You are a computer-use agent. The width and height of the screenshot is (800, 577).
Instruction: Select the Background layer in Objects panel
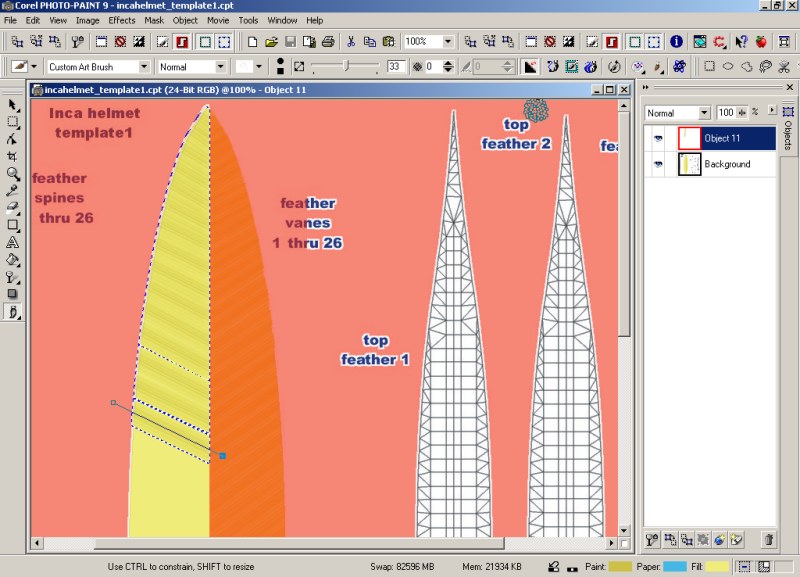(727, 164)
